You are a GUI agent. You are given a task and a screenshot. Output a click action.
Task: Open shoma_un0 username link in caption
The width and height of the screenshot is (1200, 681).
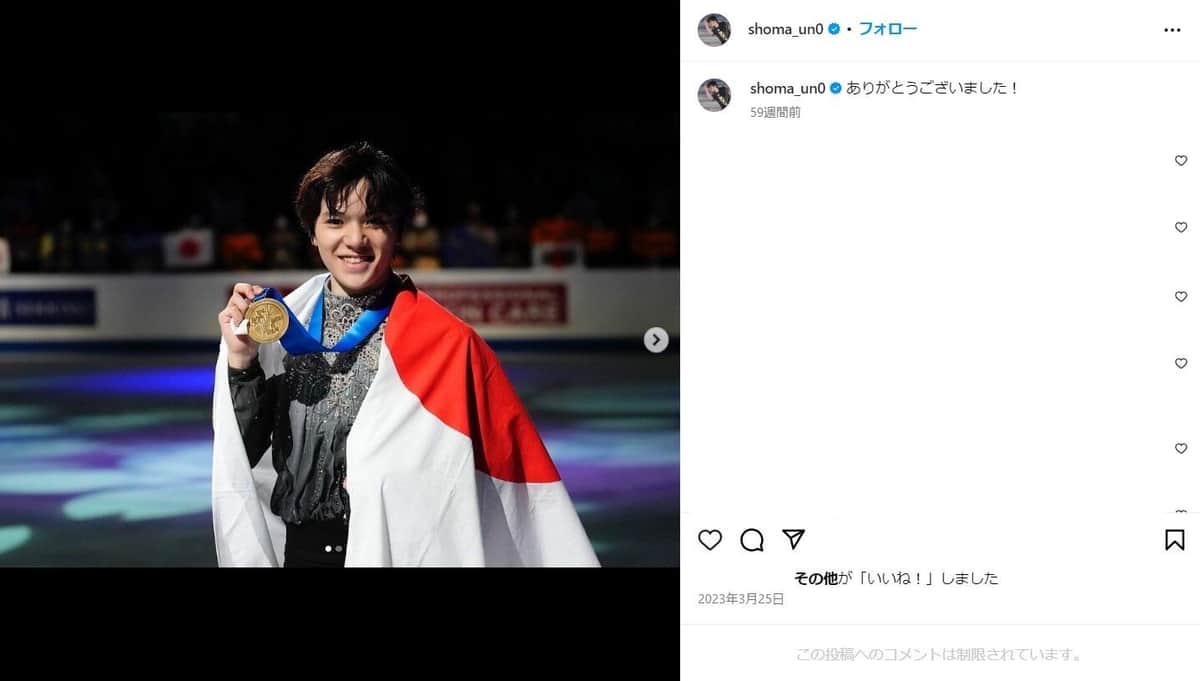click(x=788, y=88)
